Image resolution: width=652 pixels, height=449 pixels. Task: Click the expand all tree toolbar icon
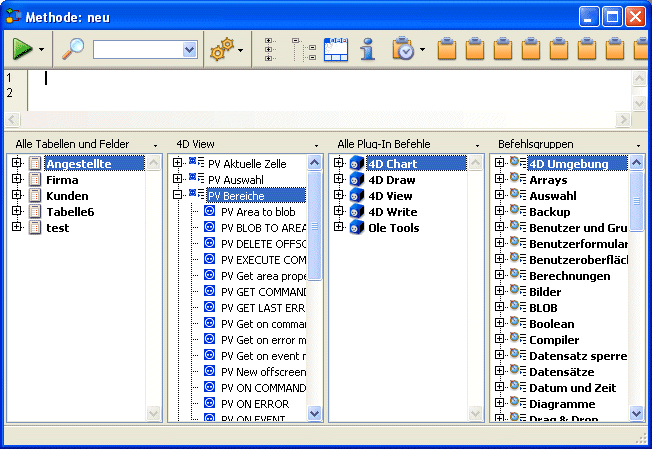(269, 49)
